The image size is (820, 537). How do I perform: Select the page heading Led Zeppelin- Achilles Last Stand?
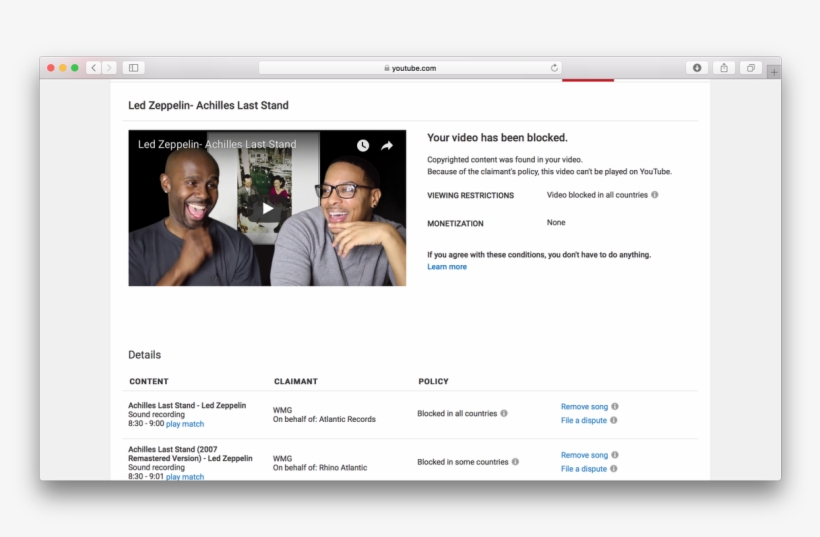[208, 105]
